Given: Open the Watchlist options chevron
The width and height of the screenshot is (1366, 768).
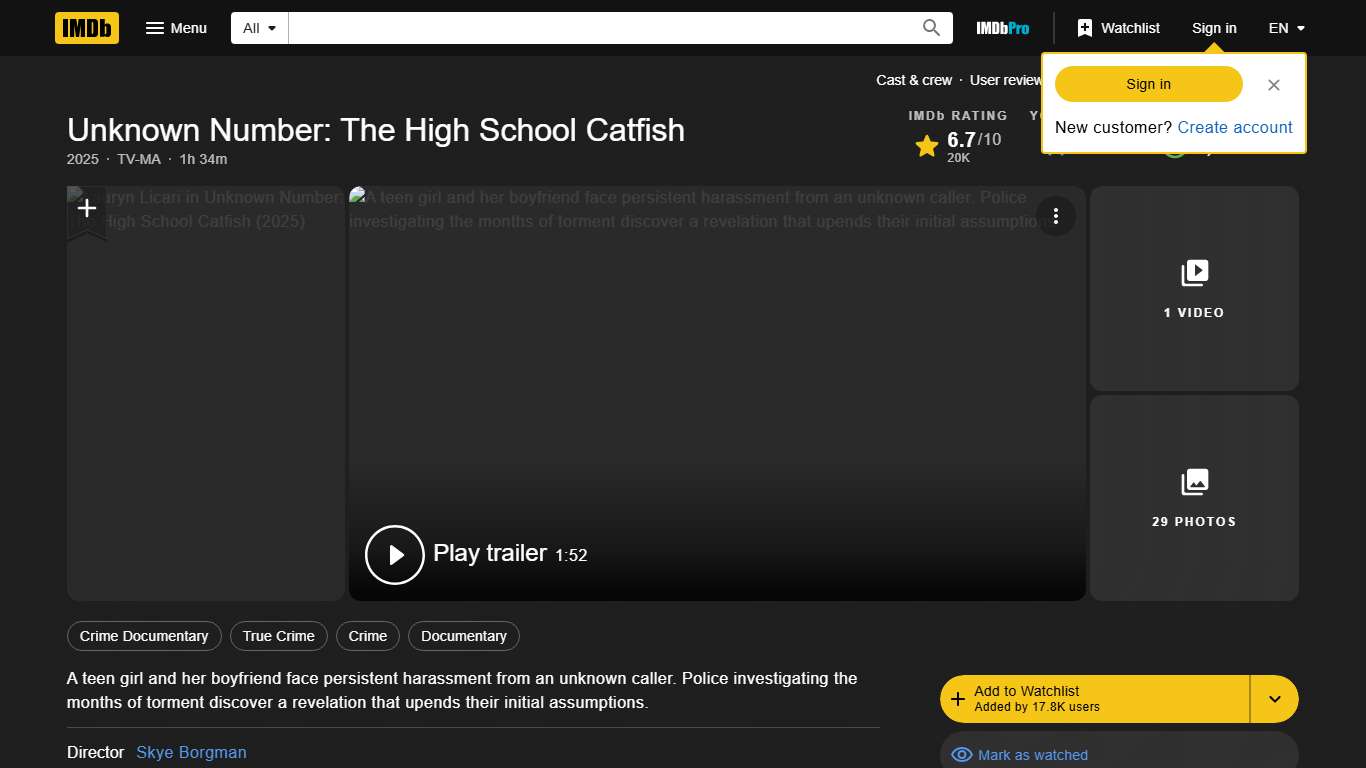Looking at the screenshot, I should click(1274, 698).
